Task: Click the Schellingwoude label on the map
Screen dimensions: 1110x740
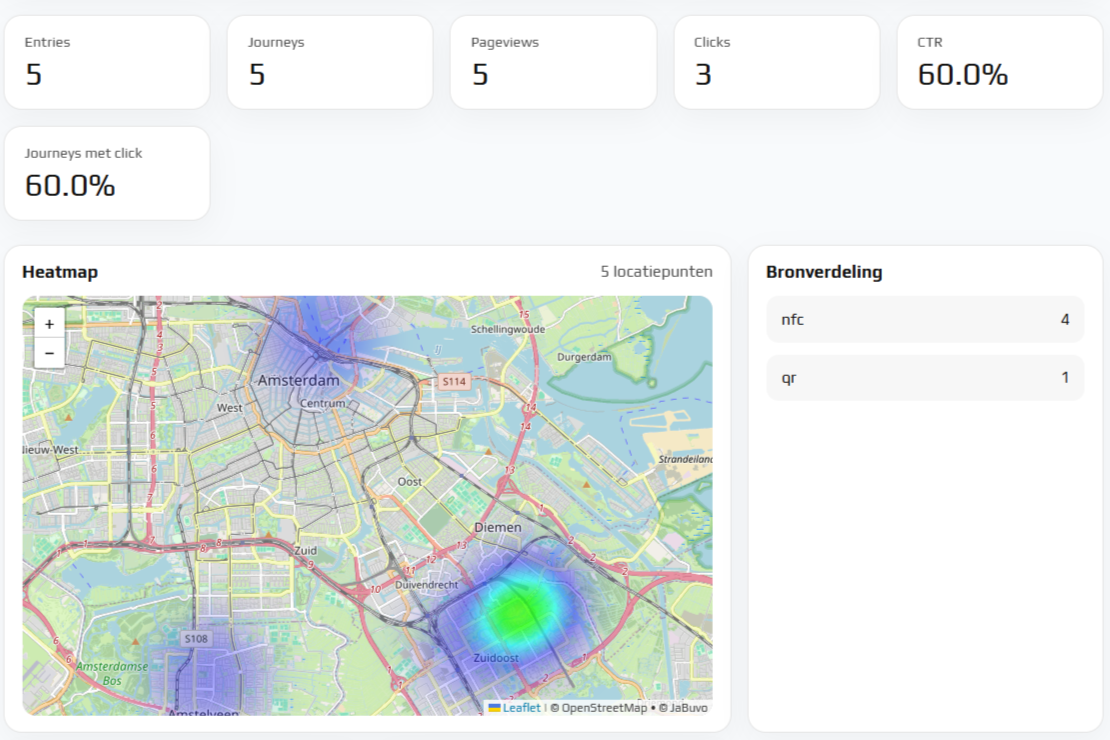Action: pyautogui.click(x=508, y=329)
